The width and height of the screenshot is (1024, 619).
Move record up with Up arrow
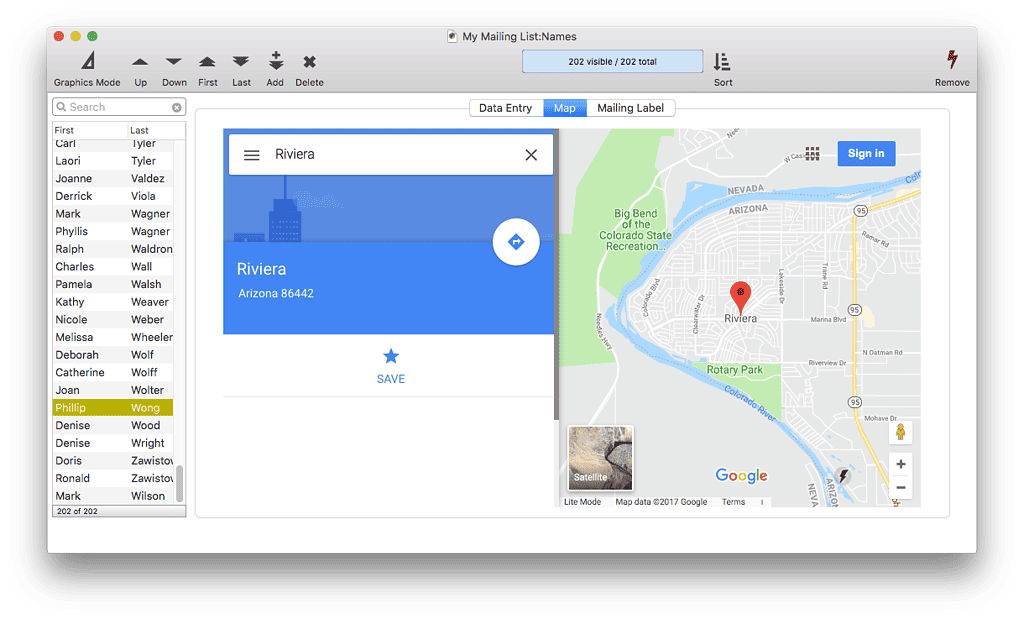click(140, 62)
